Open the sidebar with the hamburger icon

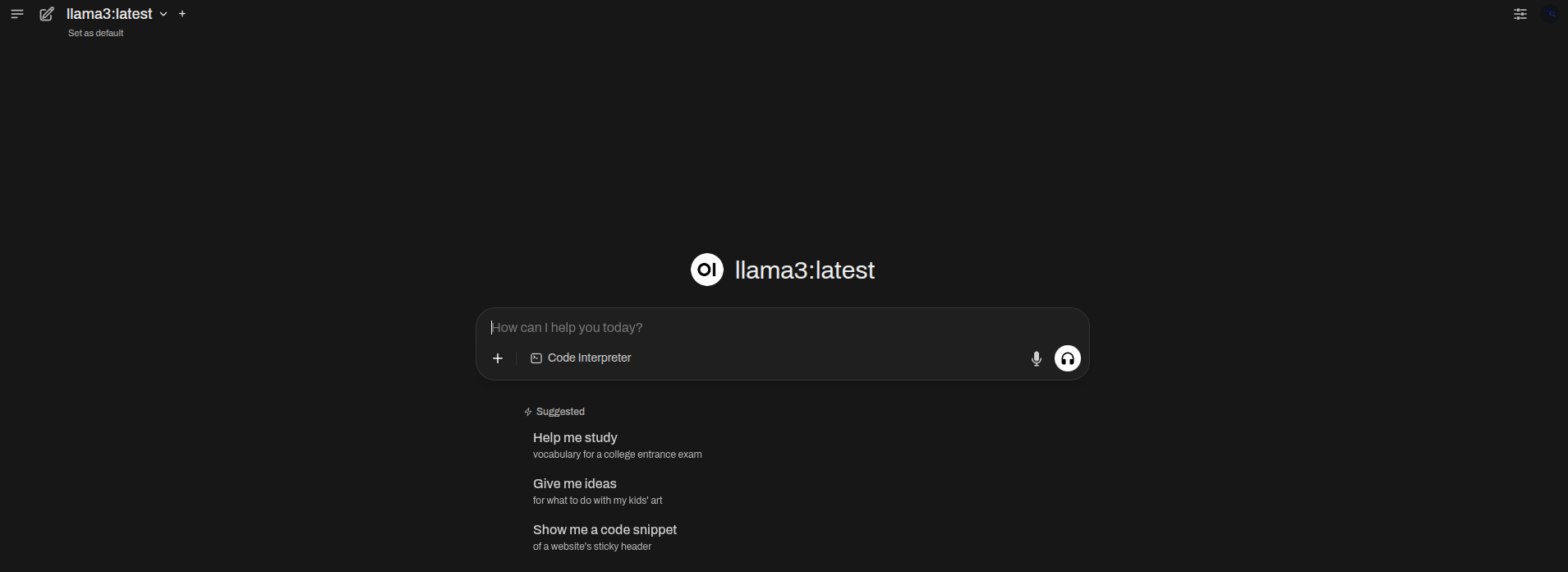click(17, 14)
